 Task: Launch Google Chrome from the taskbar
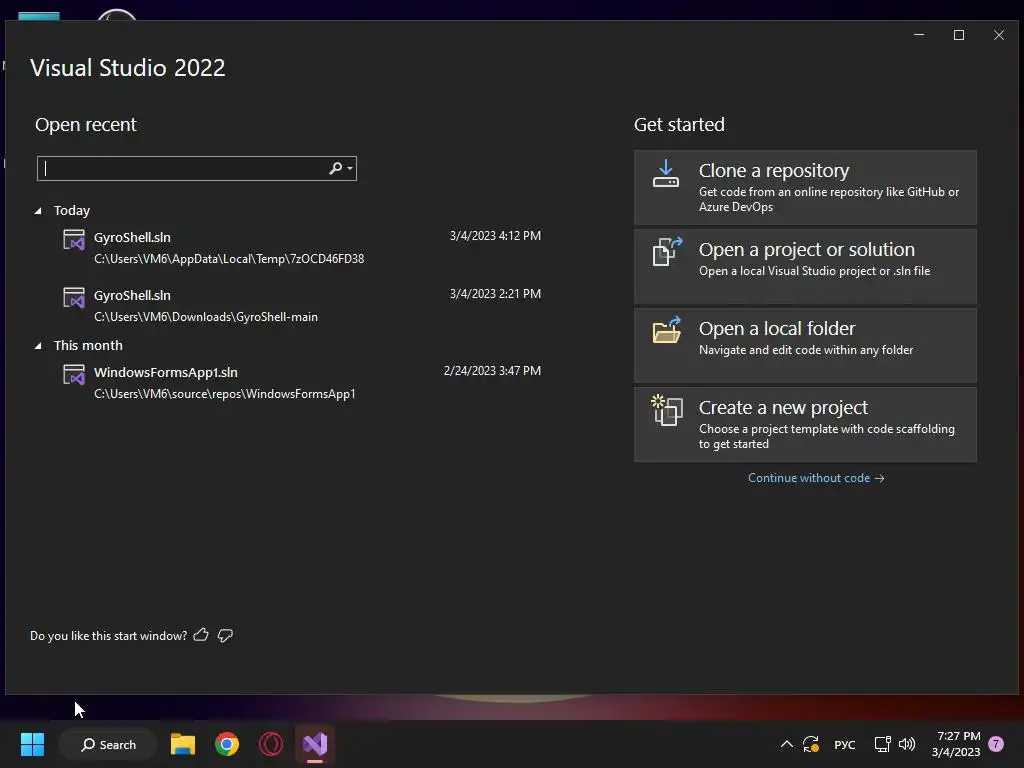tap(227, 744)
